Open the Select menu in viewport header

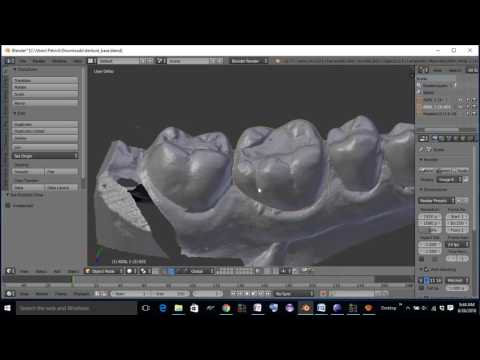41,271
